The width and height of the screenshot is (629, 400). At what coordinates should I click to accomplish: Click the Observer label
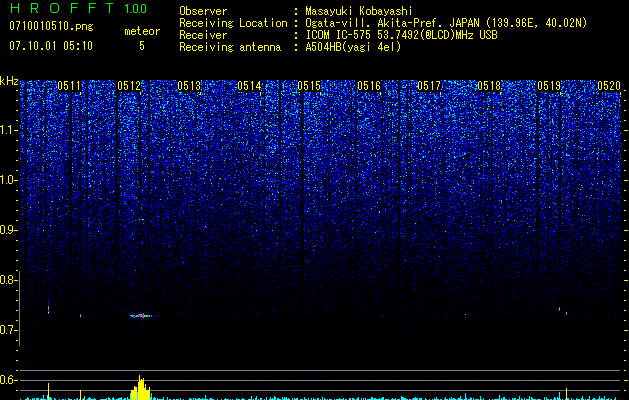pyautogui.click(x=203, y=11)
